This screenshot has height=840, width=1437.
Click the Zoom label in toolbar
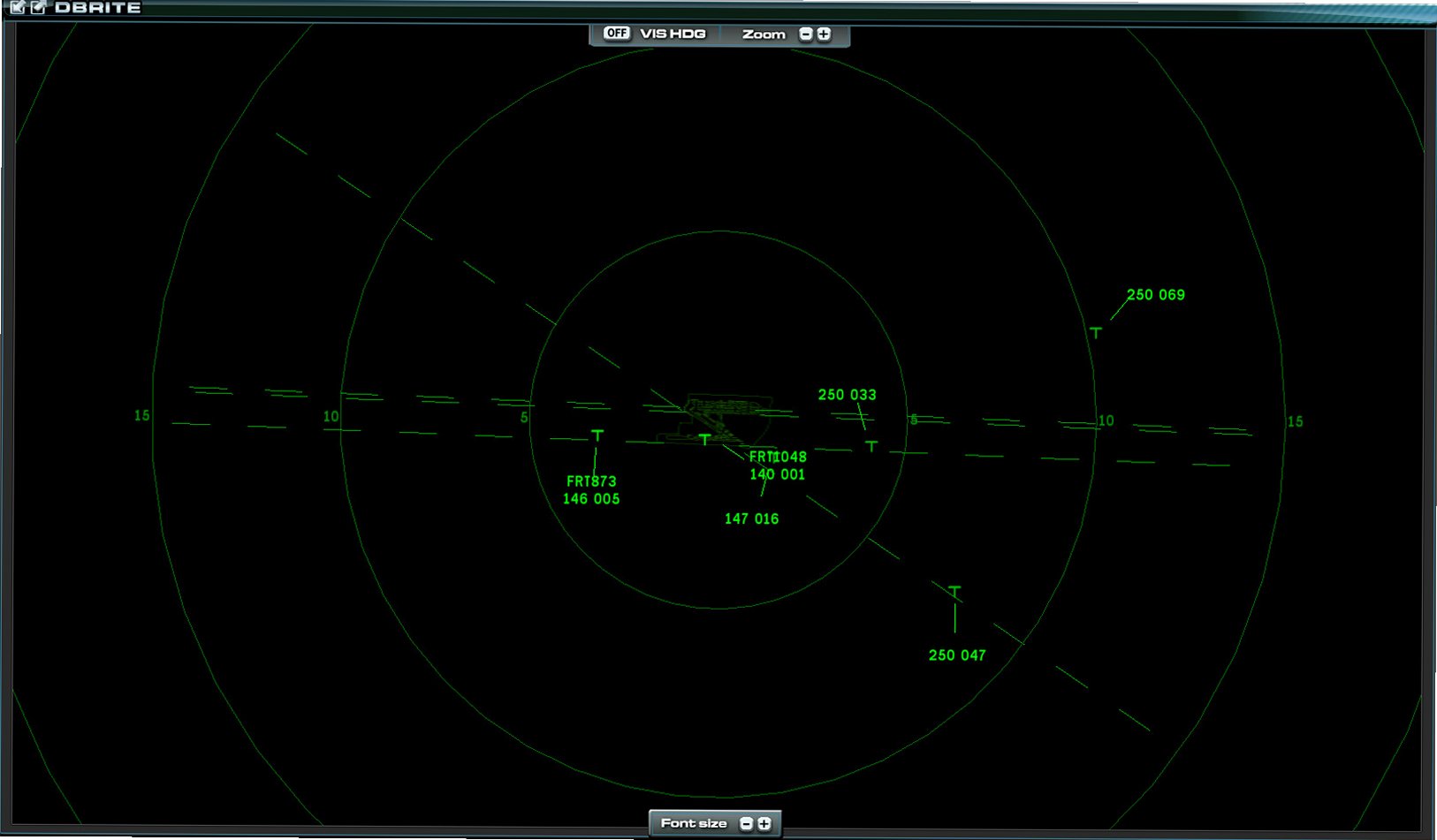(764, 34)
